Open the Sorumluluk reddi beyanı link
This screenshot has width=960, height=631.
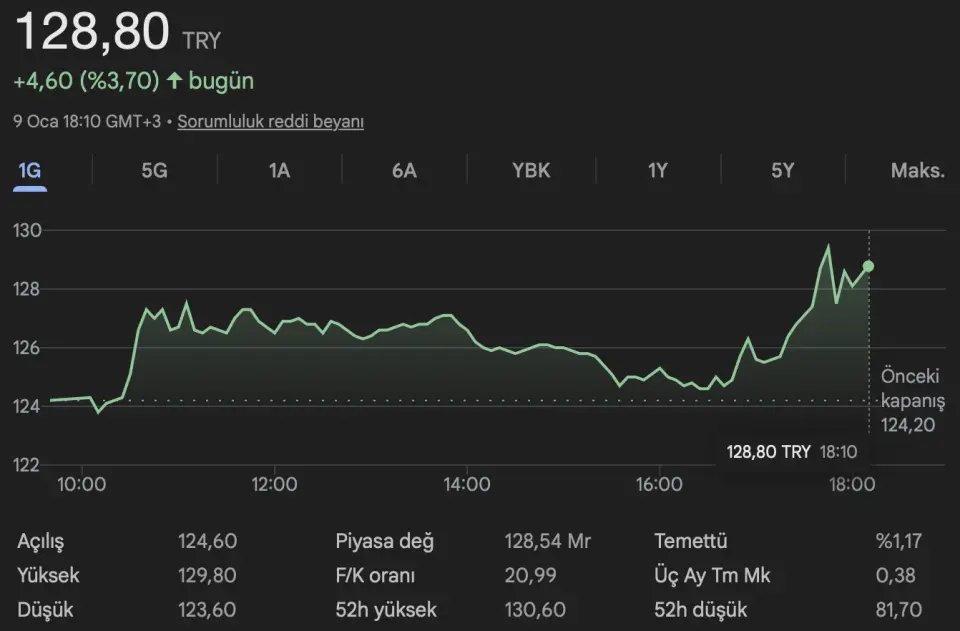click(x=271, y=122)
